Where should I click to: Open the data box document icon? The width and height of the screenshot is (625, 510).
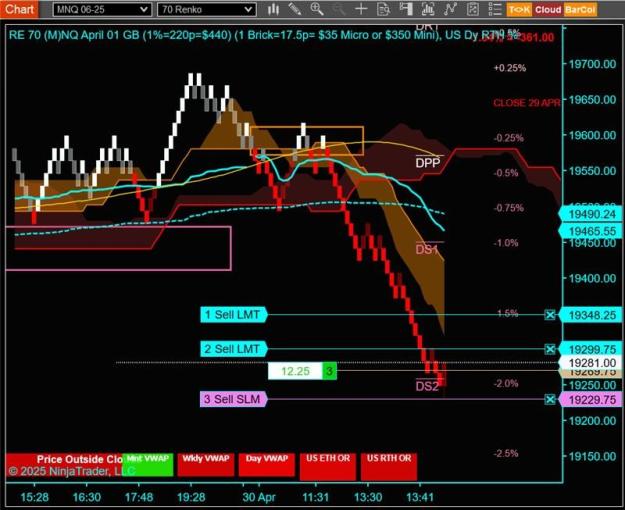(383, 9)
